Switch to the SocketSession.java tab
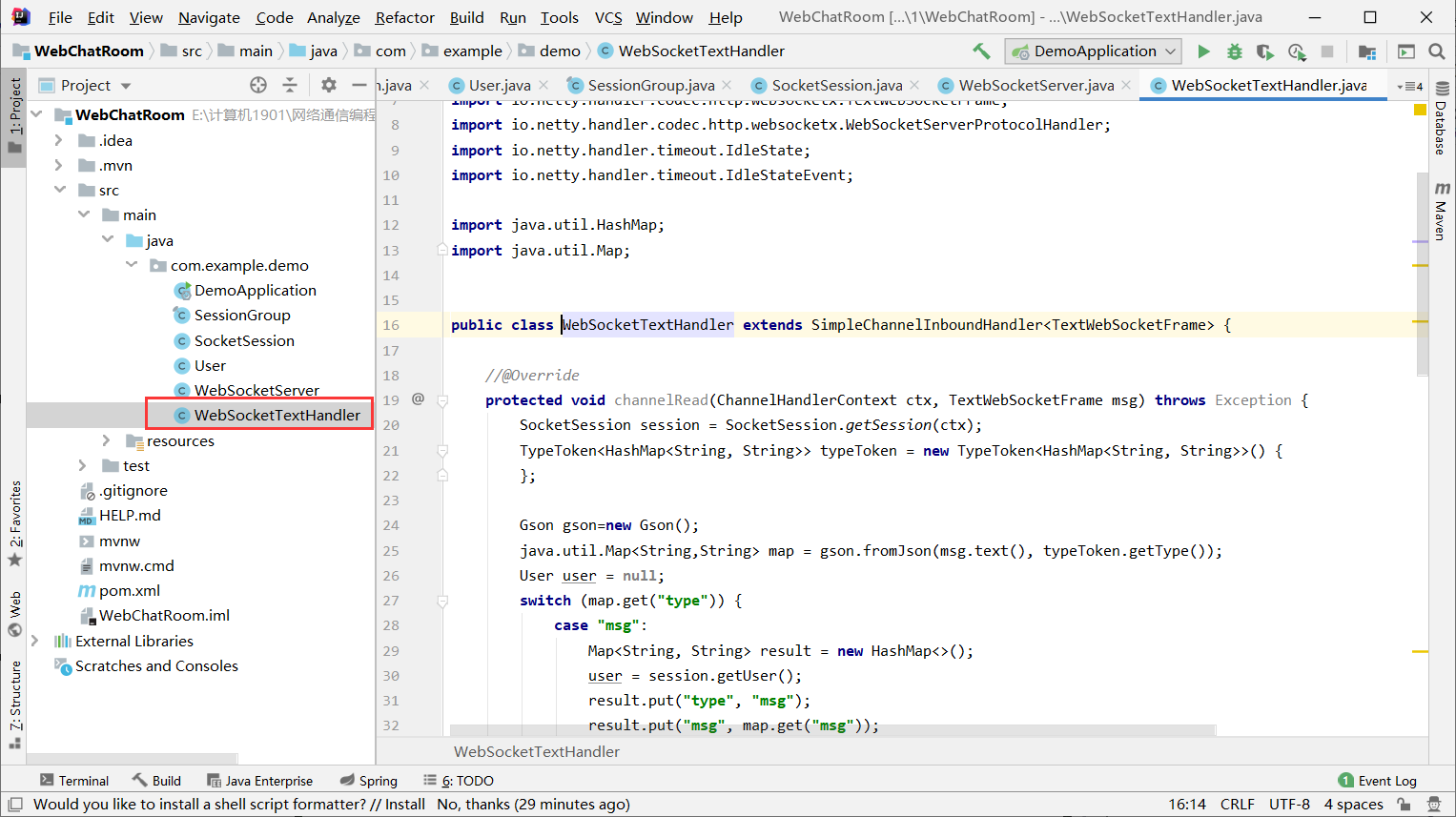1456x817 pixels. coord(836,85)
